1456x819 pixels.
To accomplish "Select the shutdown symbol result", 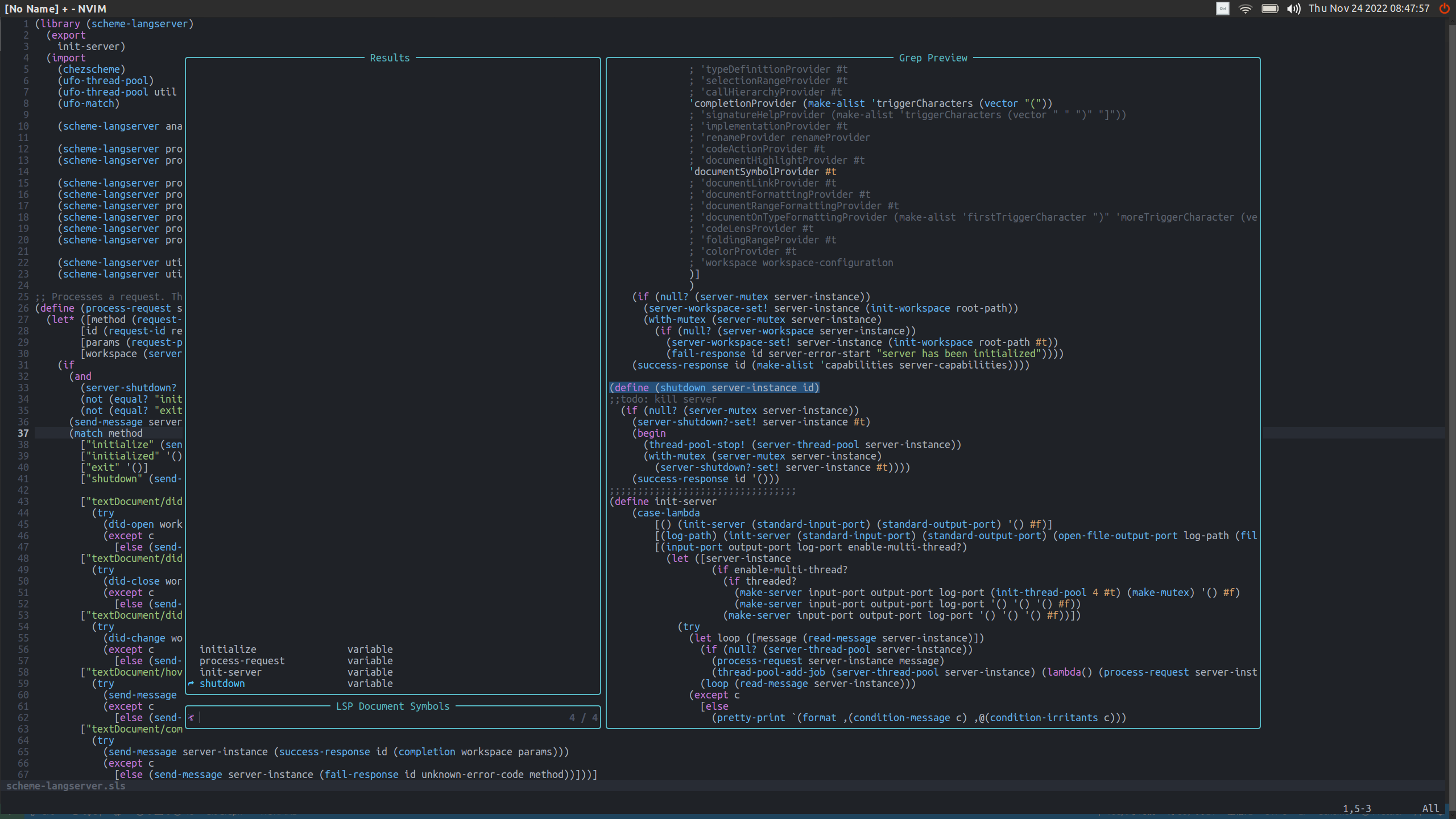I will (x=222, y=684).
